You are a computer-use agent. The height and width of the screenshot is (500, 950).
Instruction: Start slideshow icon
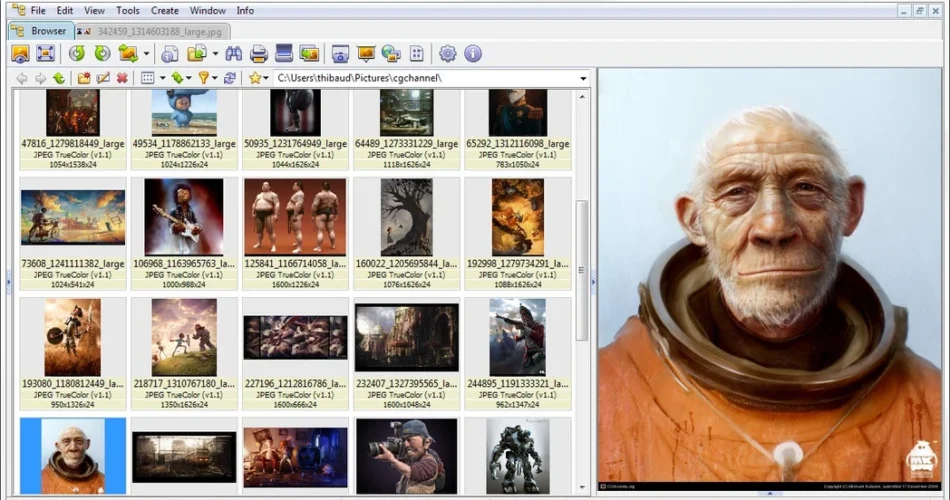point(366,53)
